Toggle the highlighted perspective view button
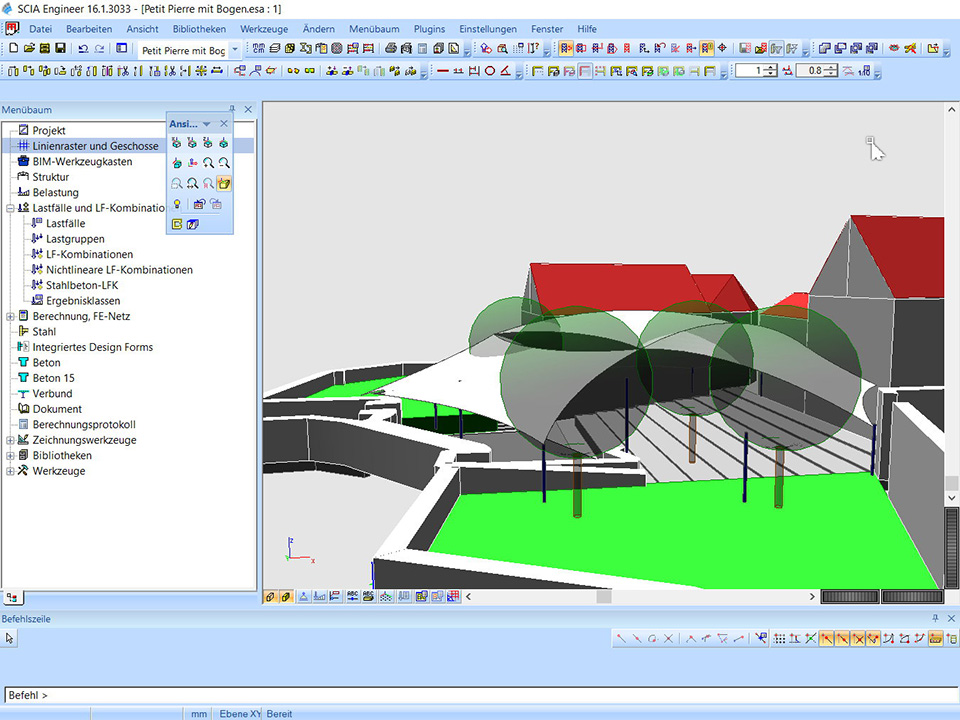The height and width of the screenshot is (720, 960). [224, 184]
